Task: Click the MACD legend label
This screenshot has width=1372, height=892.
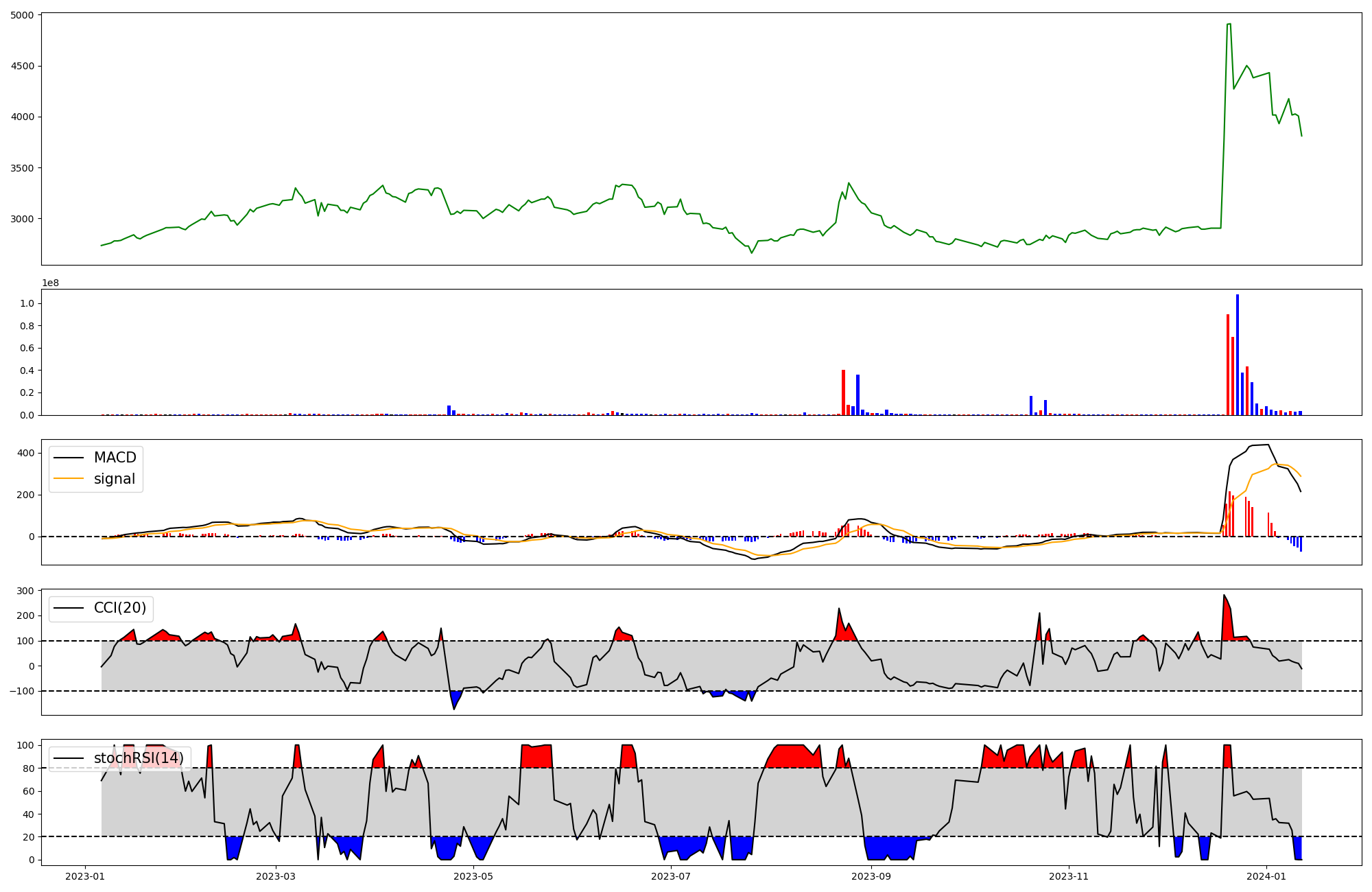Action: point(115,458)
